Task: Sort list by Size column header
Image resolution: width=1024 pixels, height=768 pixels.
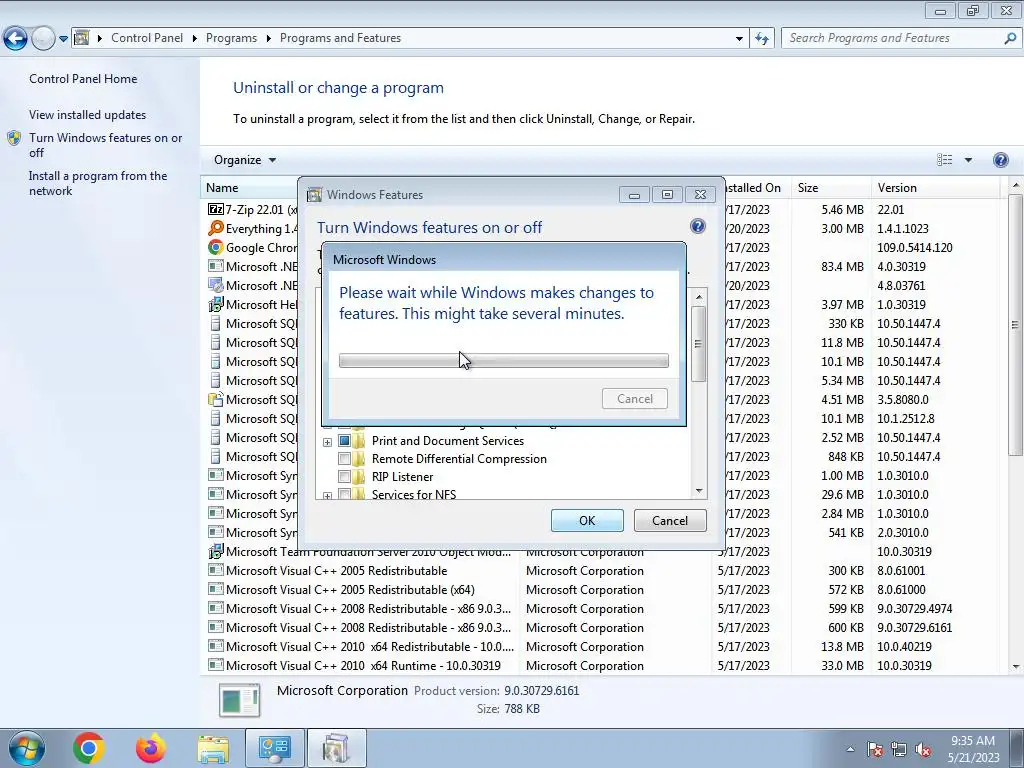Action: click(x=830, y=188)
